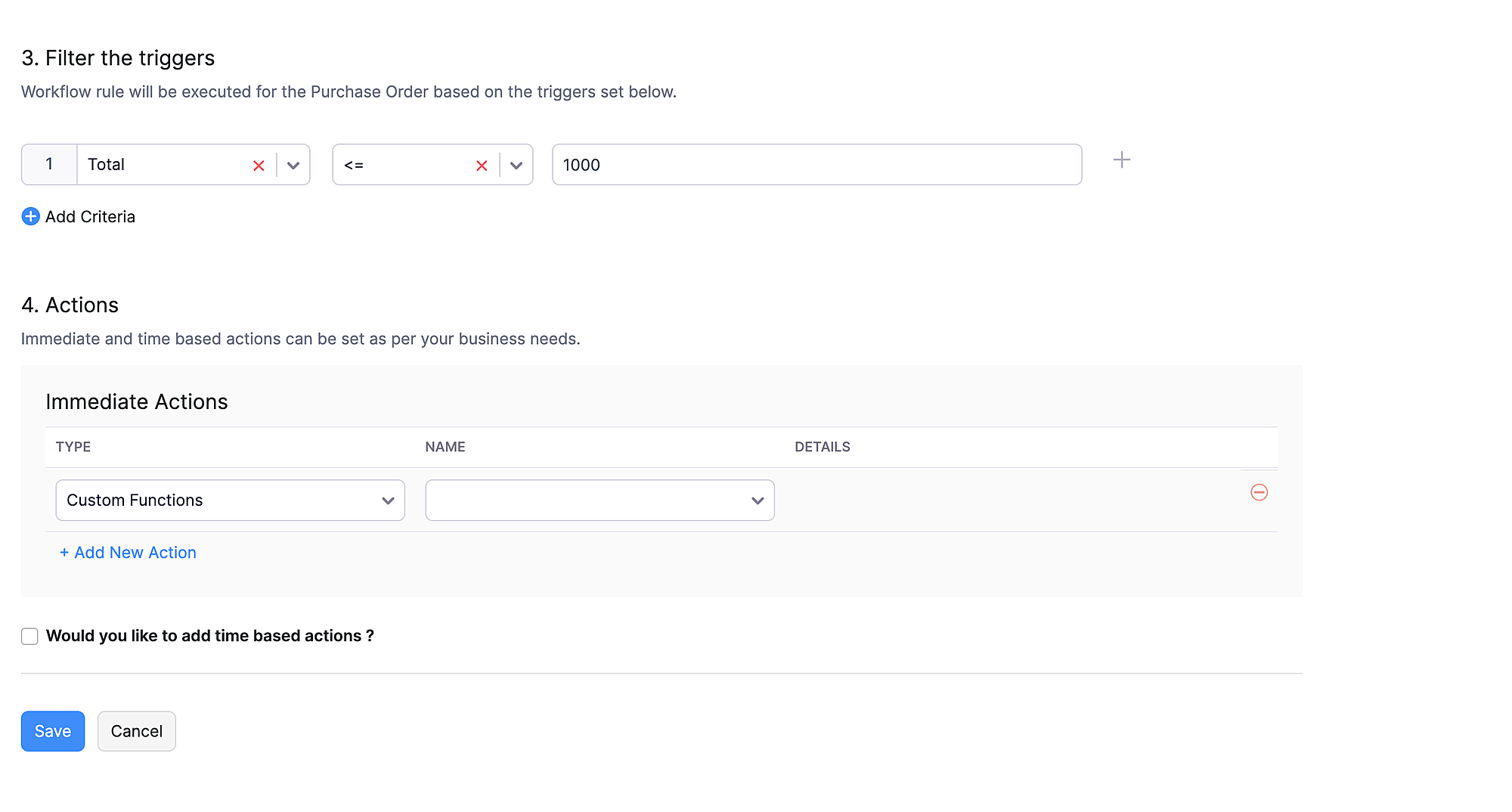Viewport: 1512px width, 812px height.
Task: Remove the Custom Functions action row
Action: coord(1259,492)
